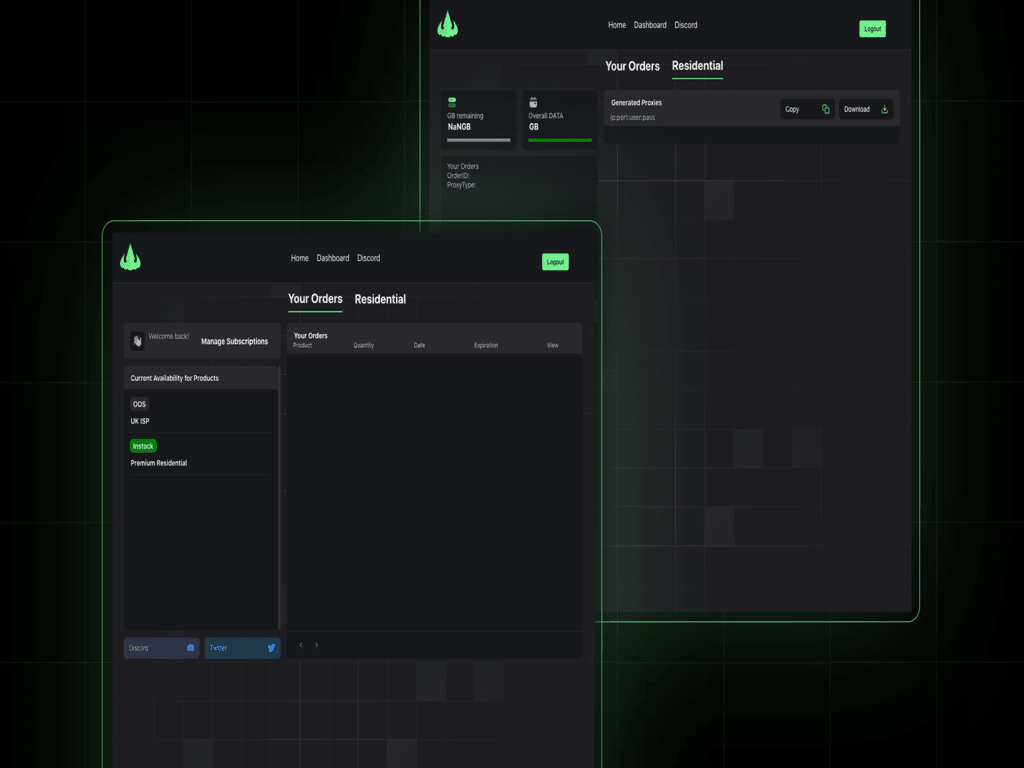The width and height of the screenshot is (1024, 768).
Task: Click the OOS status badge above UK ISP
Action: click(139, 404)
